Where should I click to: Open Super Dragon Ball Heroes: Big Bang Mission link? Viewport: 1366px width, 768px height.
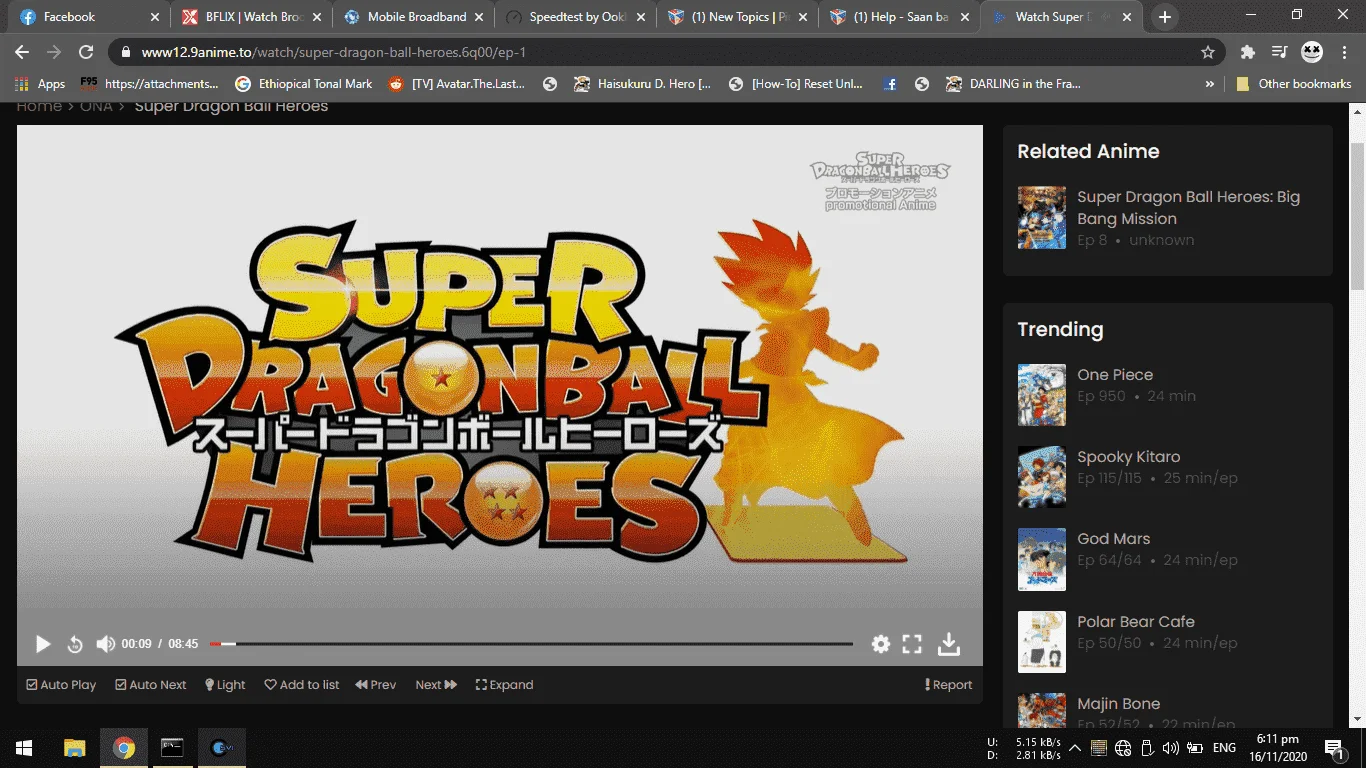pyautogui.click(x=1188, y=208)
